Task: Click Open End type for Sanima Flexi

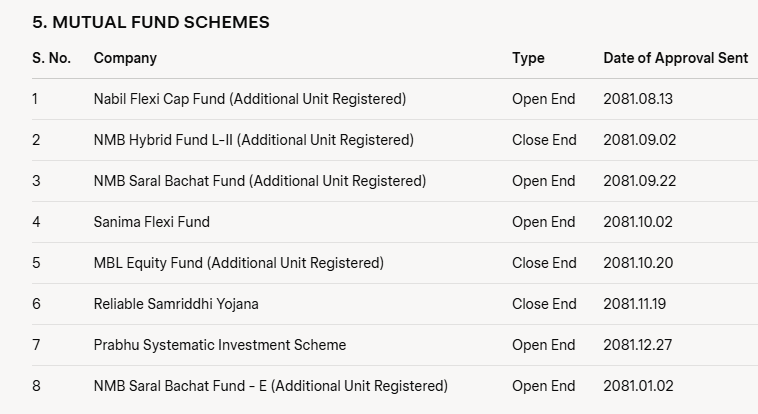Action: 544,222
